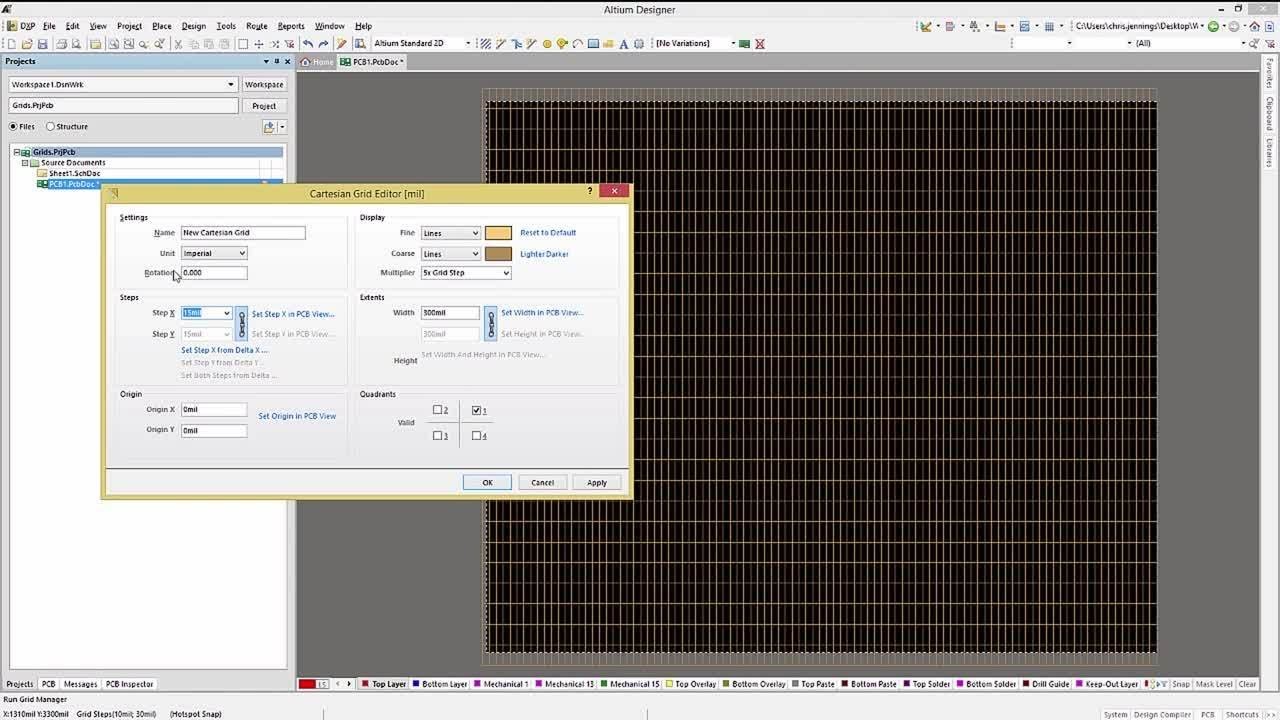Click the pin icon in Projects panel

277,61
